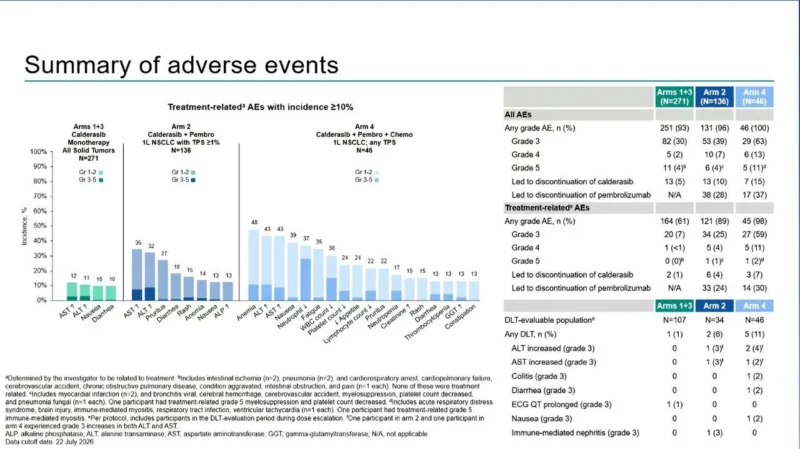Click the Gr 1-2 legend swatch under Arm 2

(x=193, y=172)
